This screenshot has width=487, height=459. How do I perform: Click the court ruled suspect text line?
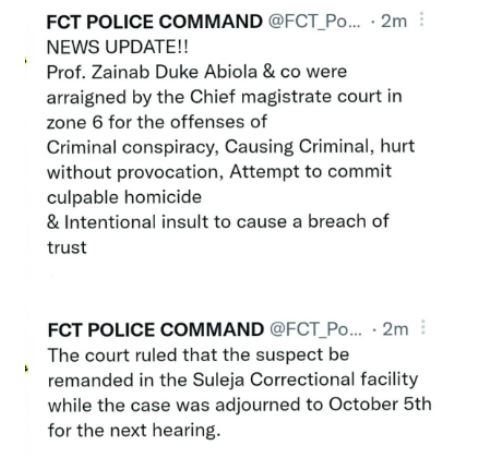click(199, 355)
